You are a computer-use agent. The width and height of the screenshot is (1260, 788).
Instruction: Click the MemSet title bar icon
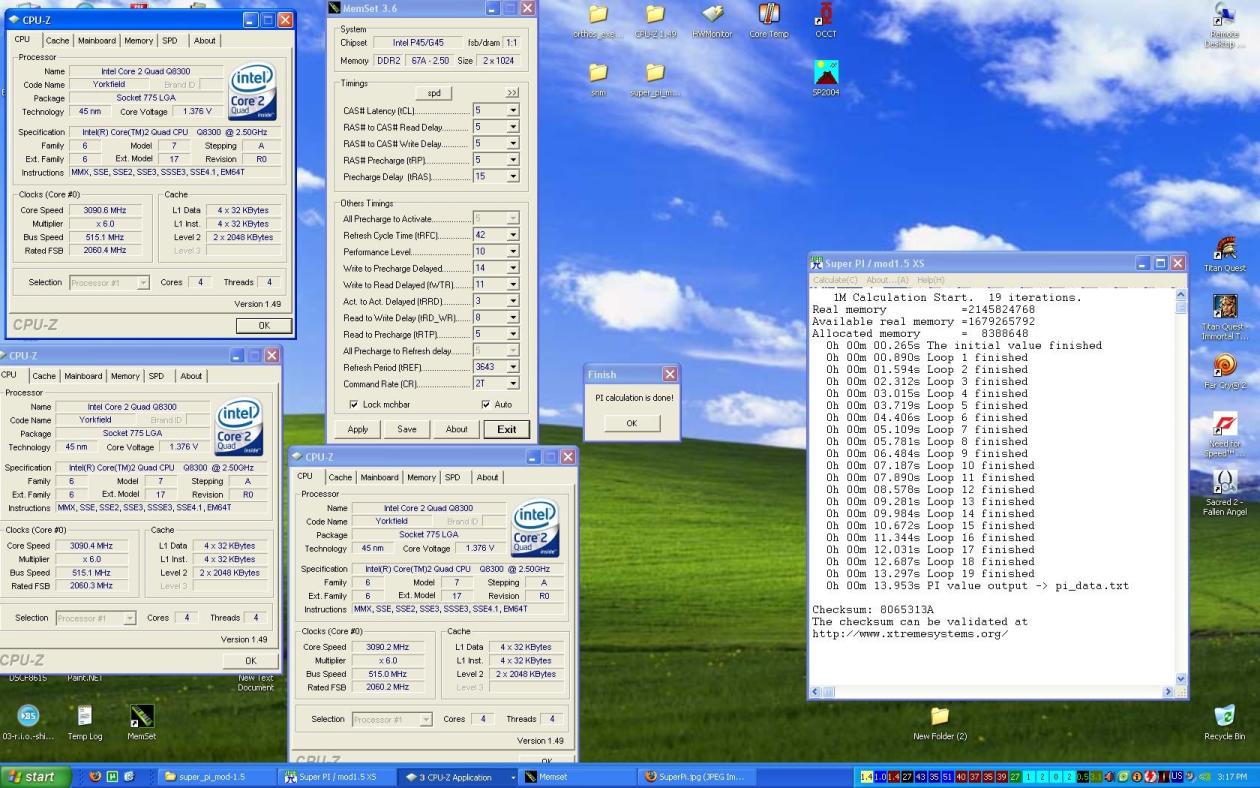coord(334,8)
